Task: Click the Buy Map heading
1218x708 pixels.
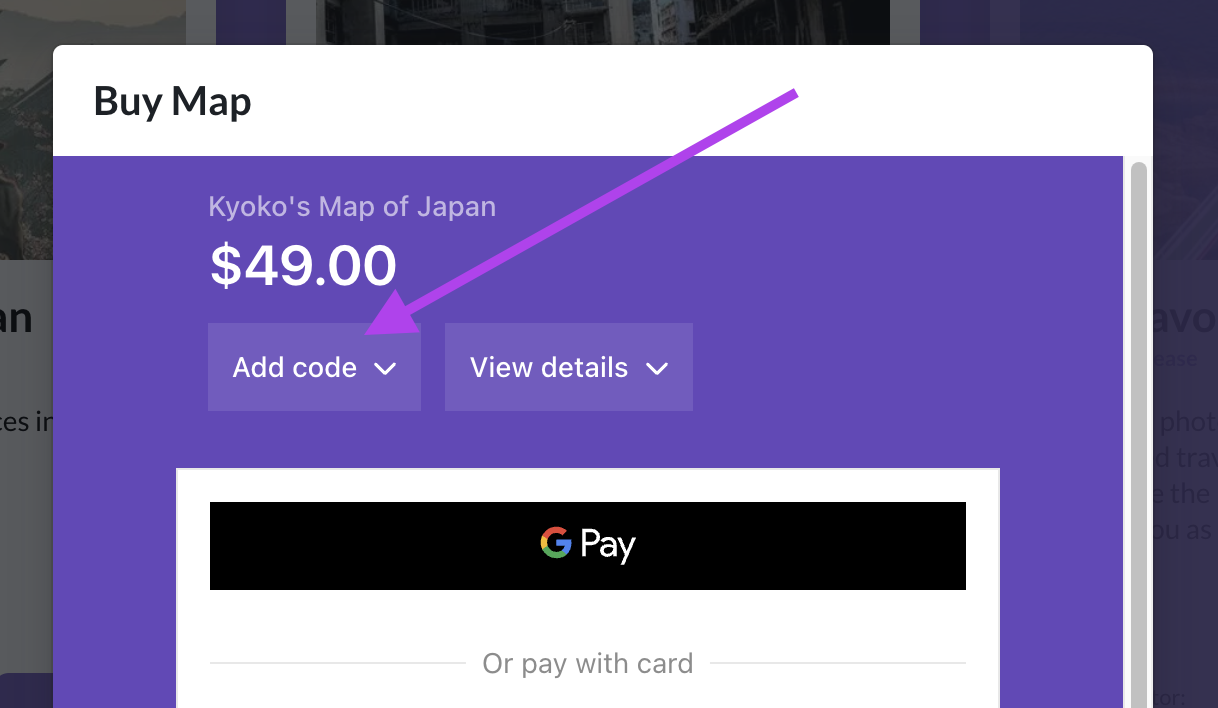Action: click(x=172, y=101)
